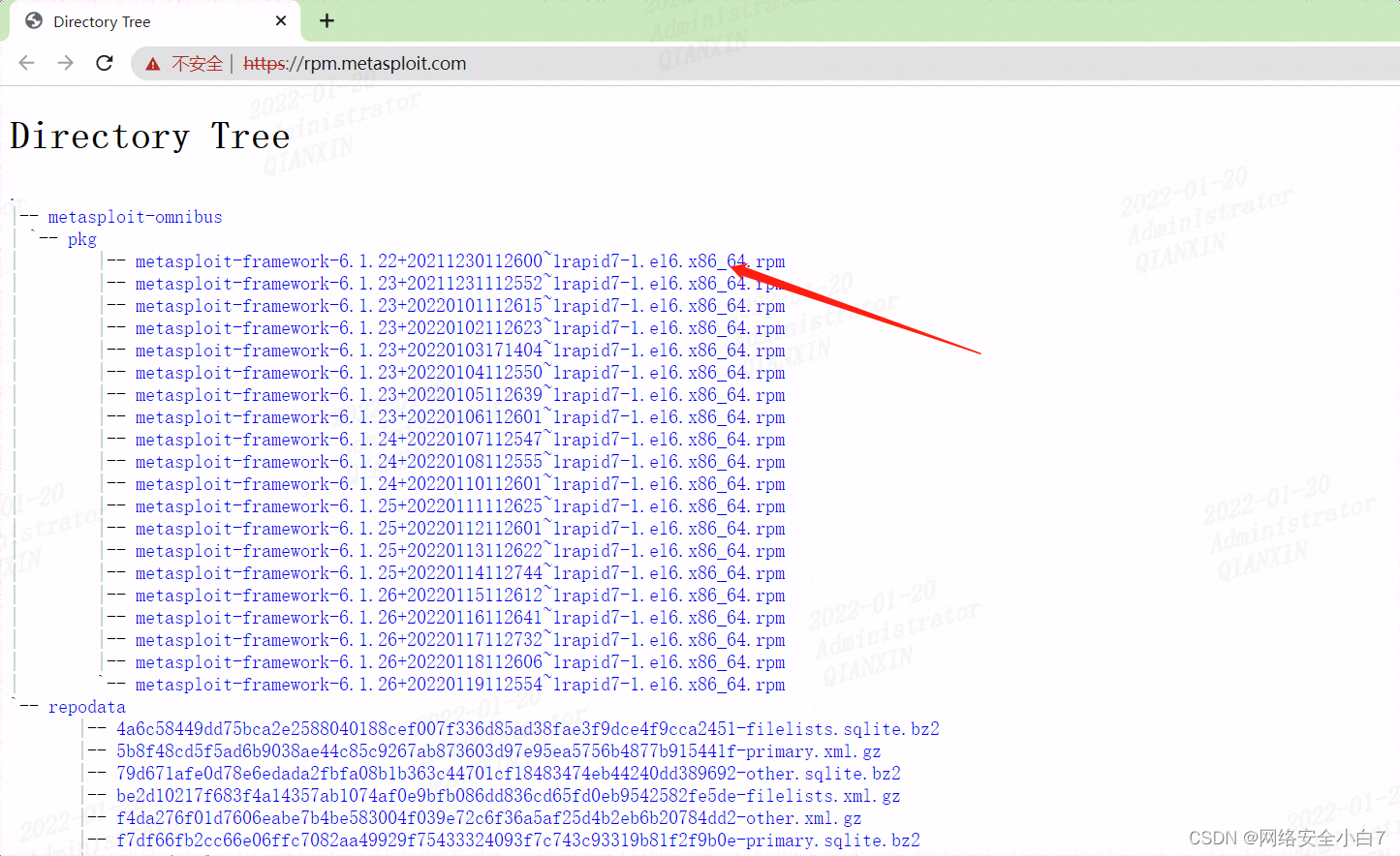The height and width of the screenshot is (856, 1400).
Task: Open the 5b8f48cd5f primary.xml.gz file
Action: coord(499,751)
